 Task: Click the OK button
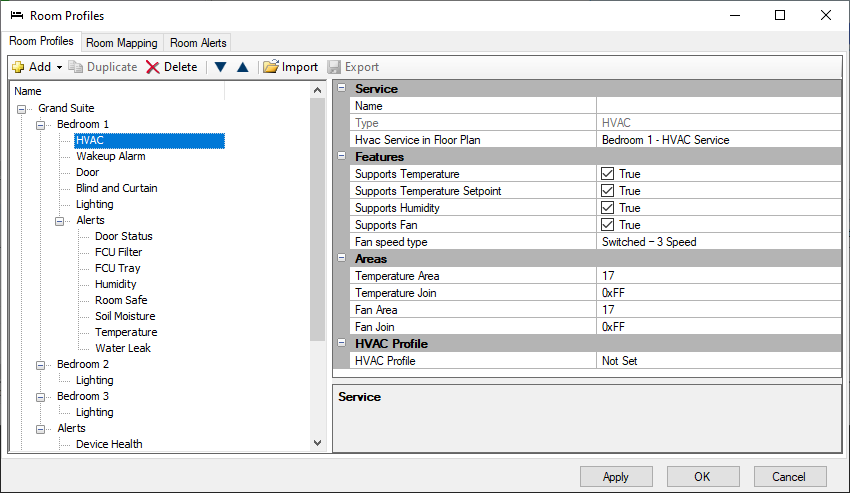[x=703, y=477]
